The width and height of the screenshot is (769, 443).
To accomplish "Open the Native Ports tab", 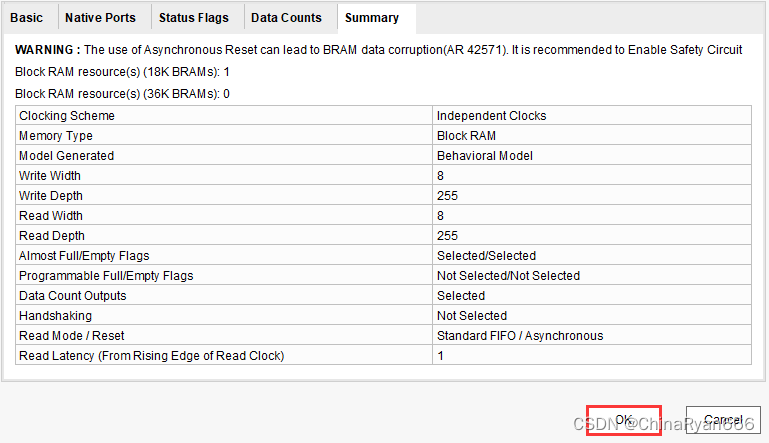I will click(100, 18).
